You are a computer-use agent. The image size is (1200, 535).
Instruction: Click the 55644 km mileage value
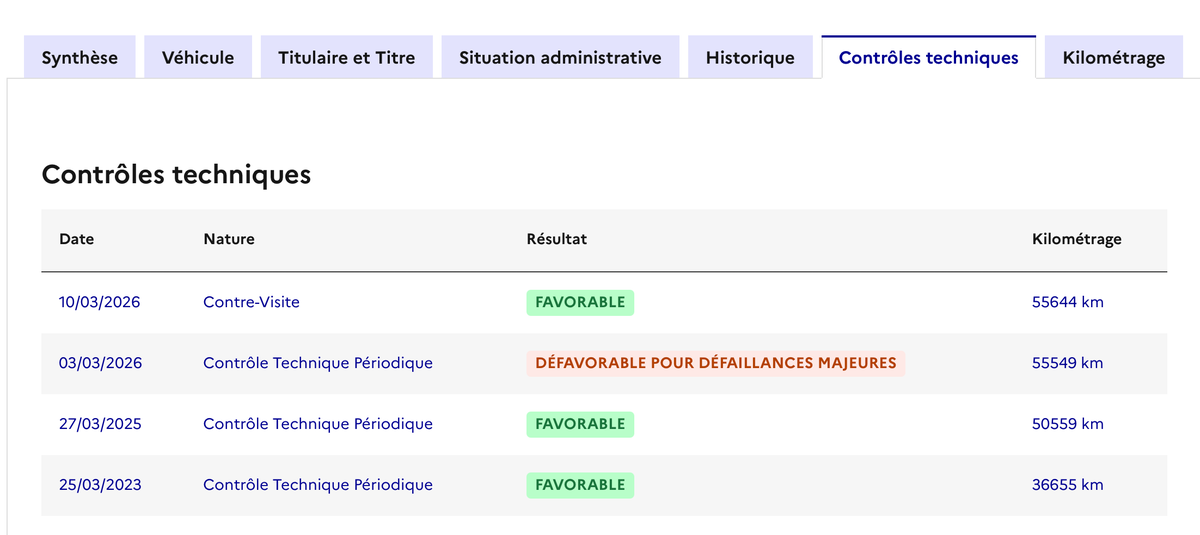(x=1067, y=302)
